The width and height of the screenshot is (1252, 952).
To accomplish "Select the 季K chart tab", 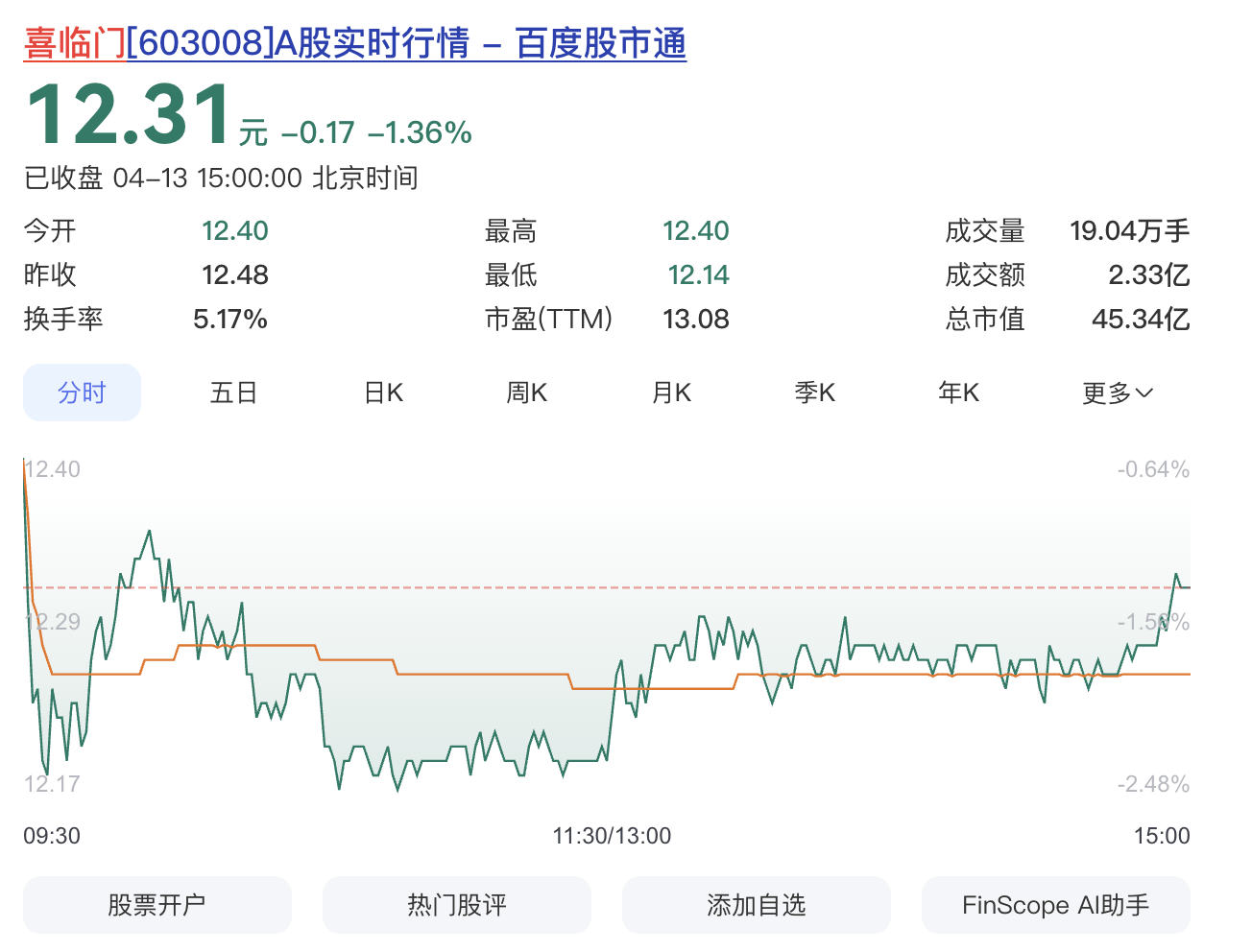I will click(x=814, y=393).
